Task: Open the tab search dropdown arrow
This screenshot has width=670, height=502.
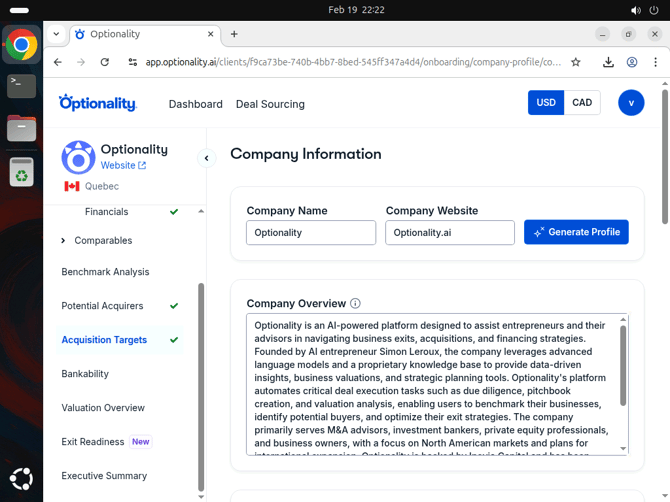Action: [56, 34]
